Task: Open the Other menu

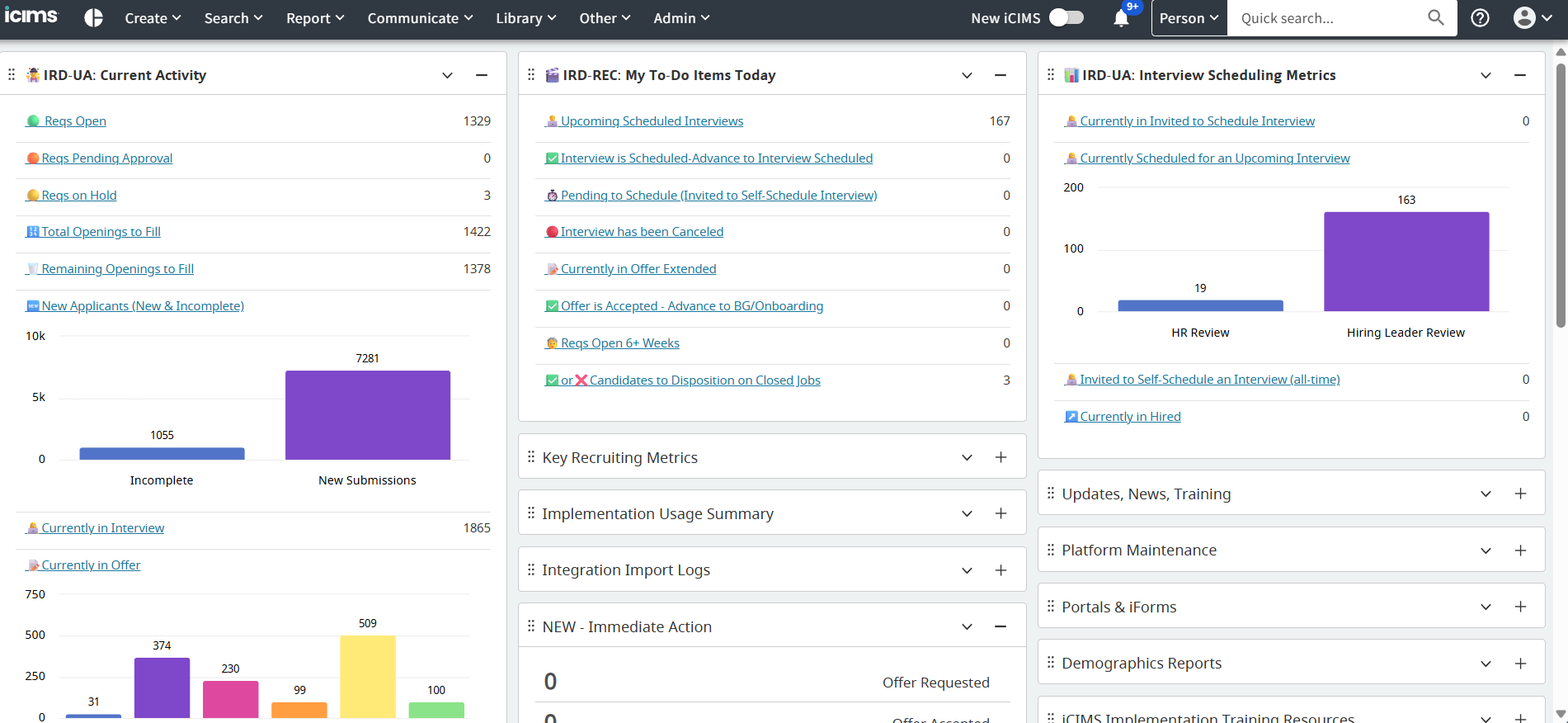Action: (x=605, y=18)
